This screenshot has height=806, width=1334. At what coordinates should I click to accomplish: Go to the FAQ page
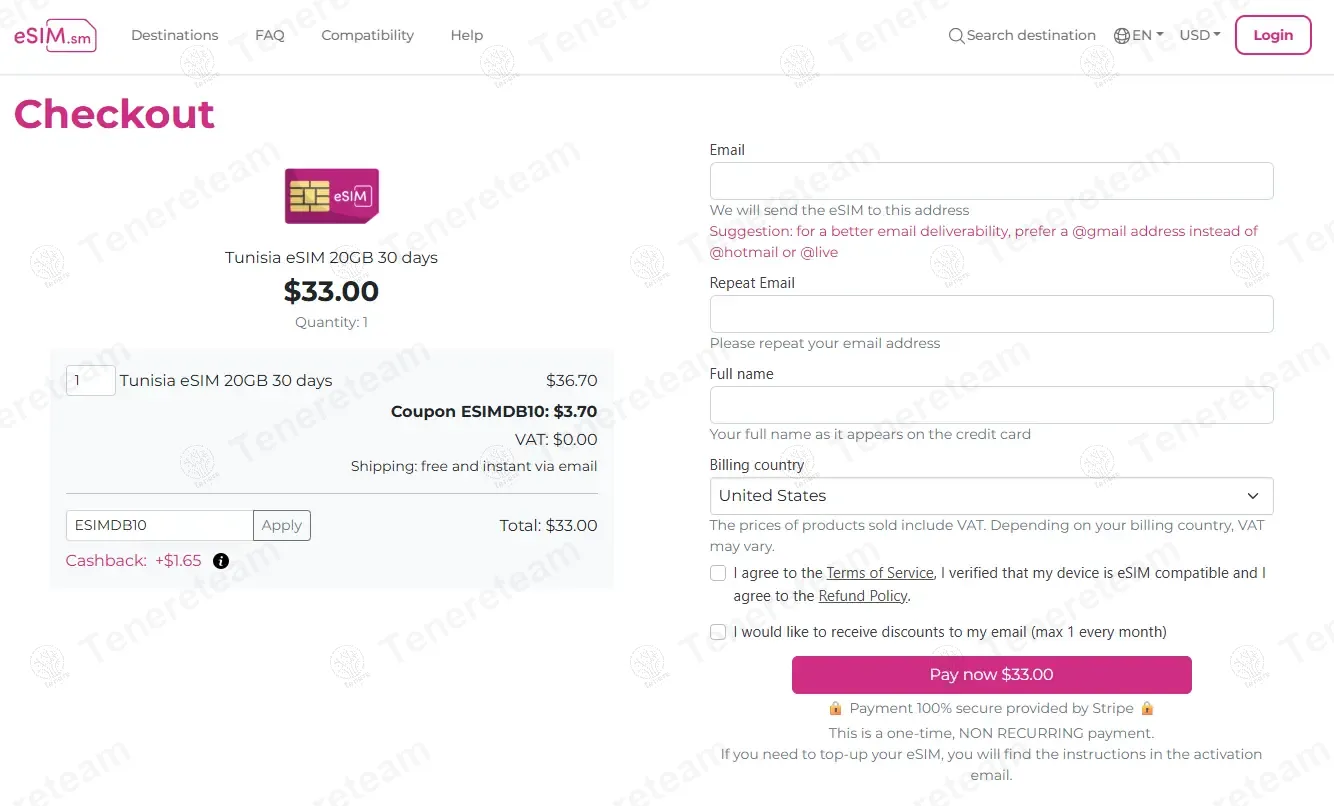click(270, 35)
